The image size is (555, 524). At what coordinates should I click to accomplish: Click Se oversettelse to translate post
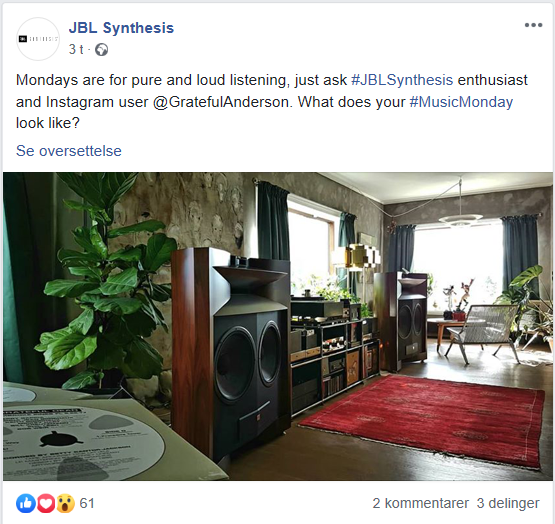[69, 151]
